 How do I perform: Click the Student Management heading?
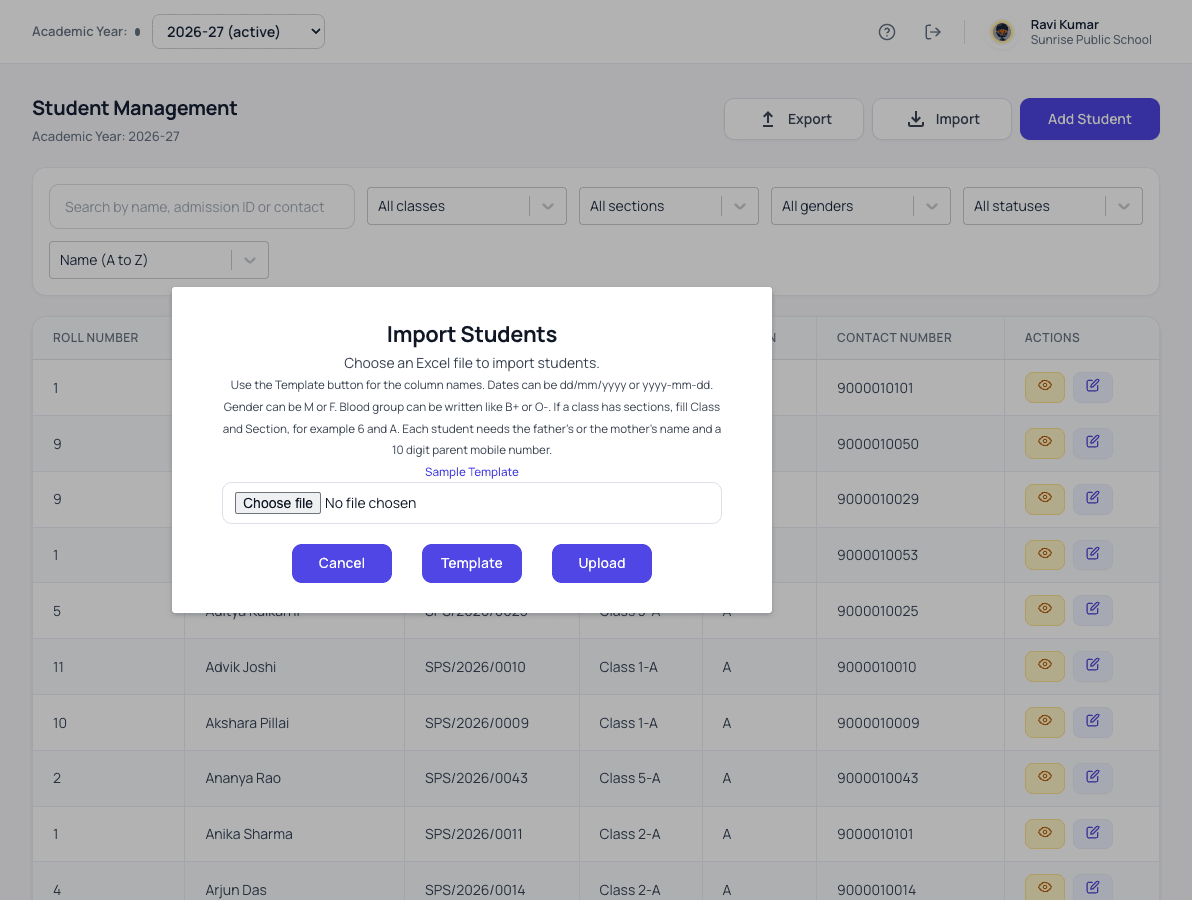[135, 108]
